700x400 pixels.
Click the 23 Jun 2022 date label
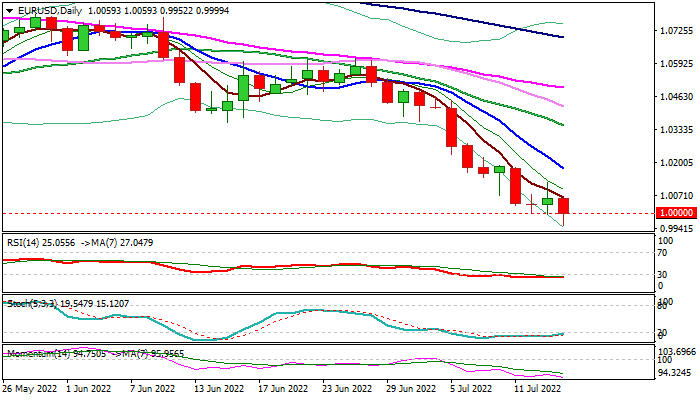tap(347, 387)
